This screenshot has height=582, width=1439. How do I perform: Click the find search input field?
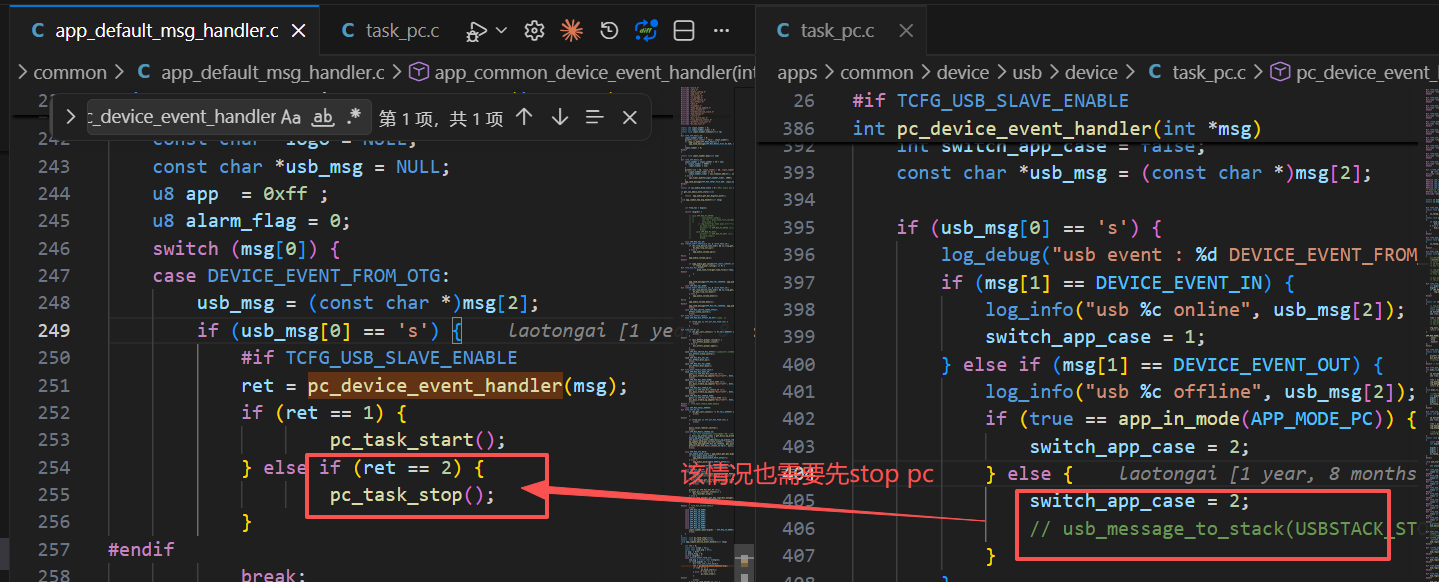tap(181, 117)
